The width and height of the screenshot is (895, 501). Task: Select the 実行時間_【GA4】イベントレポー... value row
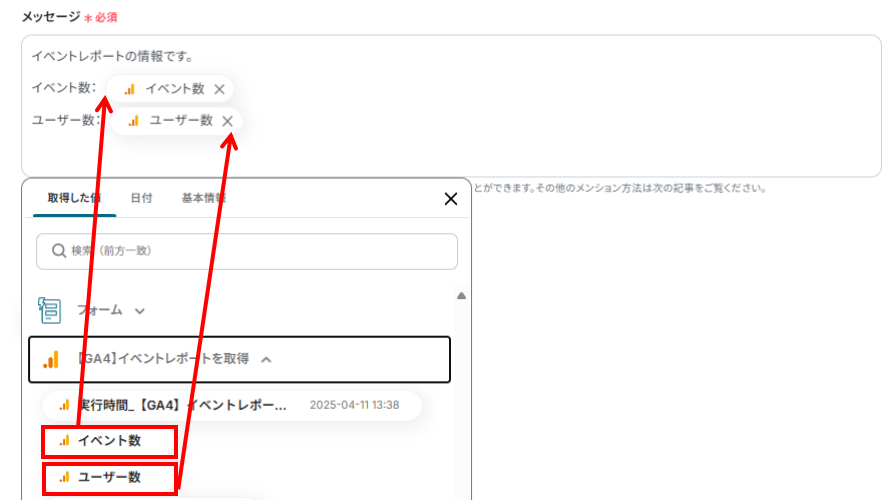tap(232, 405)
